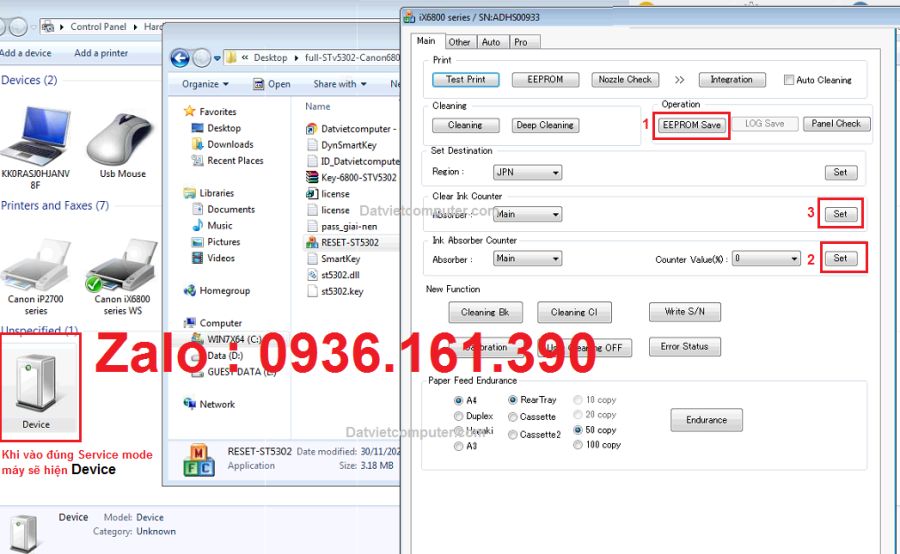Viewport: 900px width, 554px height.
Task: Select the st5302.key file
Action: tap(335, 291)
